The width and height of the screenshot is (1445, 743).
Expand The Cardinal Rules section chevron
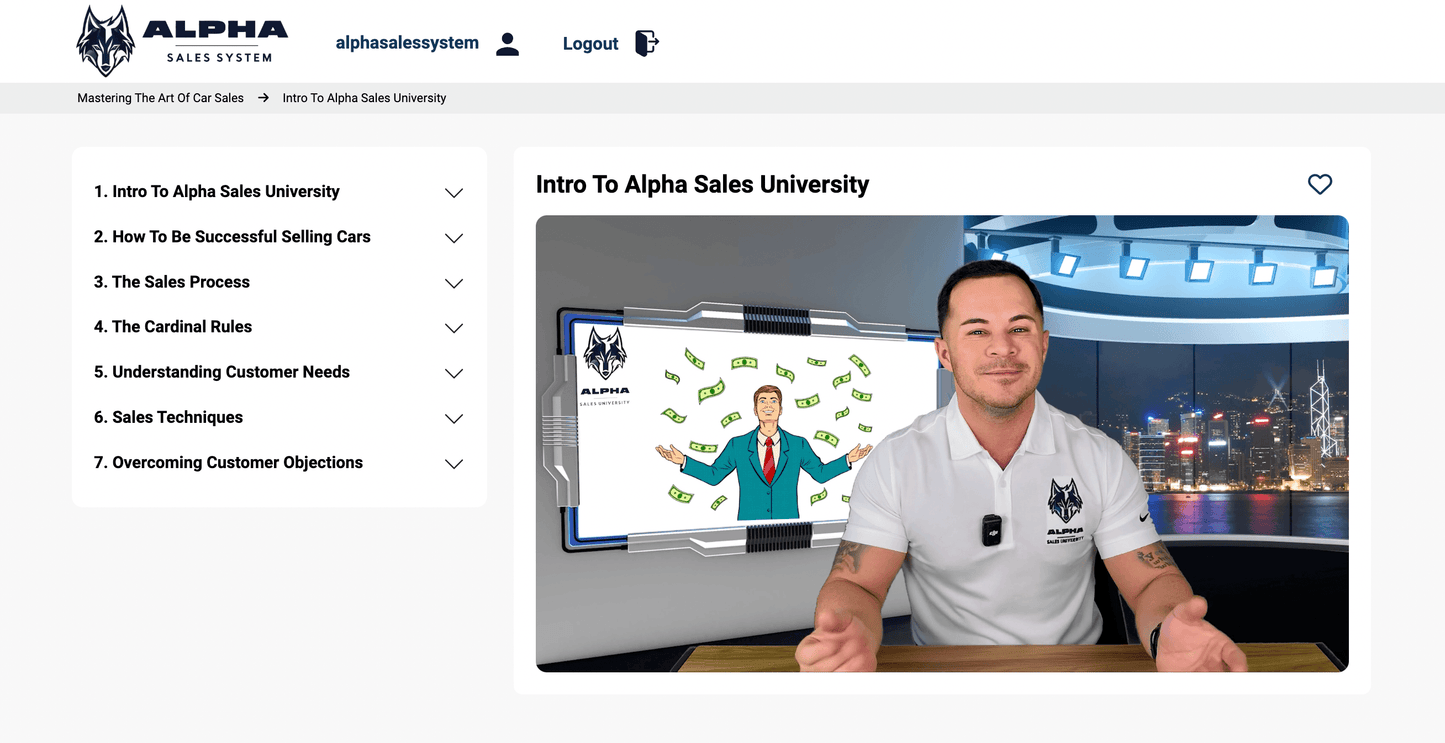pos(454,328)
